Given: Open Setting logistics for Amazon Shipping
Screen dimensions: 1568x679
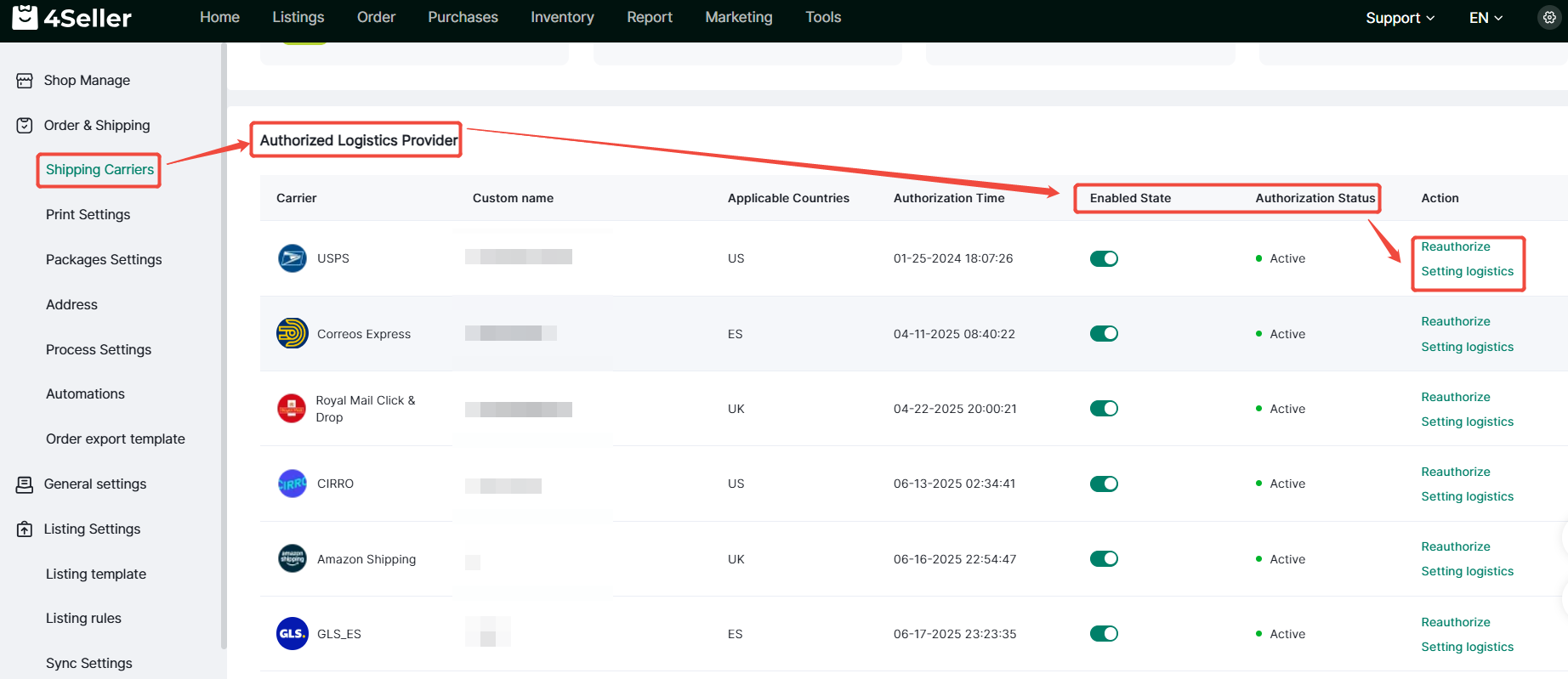Looking at the screenshot, I should tap(1467, 572).
